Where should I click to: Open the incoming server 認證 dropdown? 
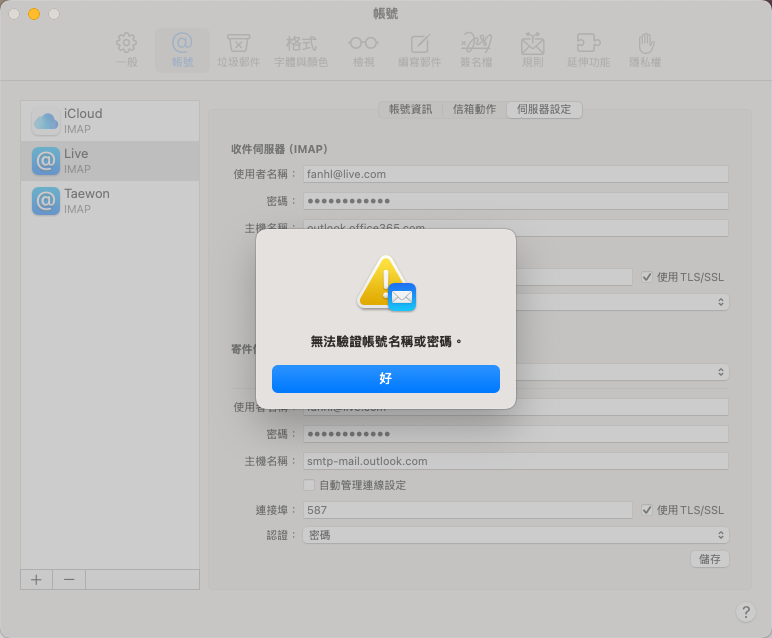pos(622,302)
